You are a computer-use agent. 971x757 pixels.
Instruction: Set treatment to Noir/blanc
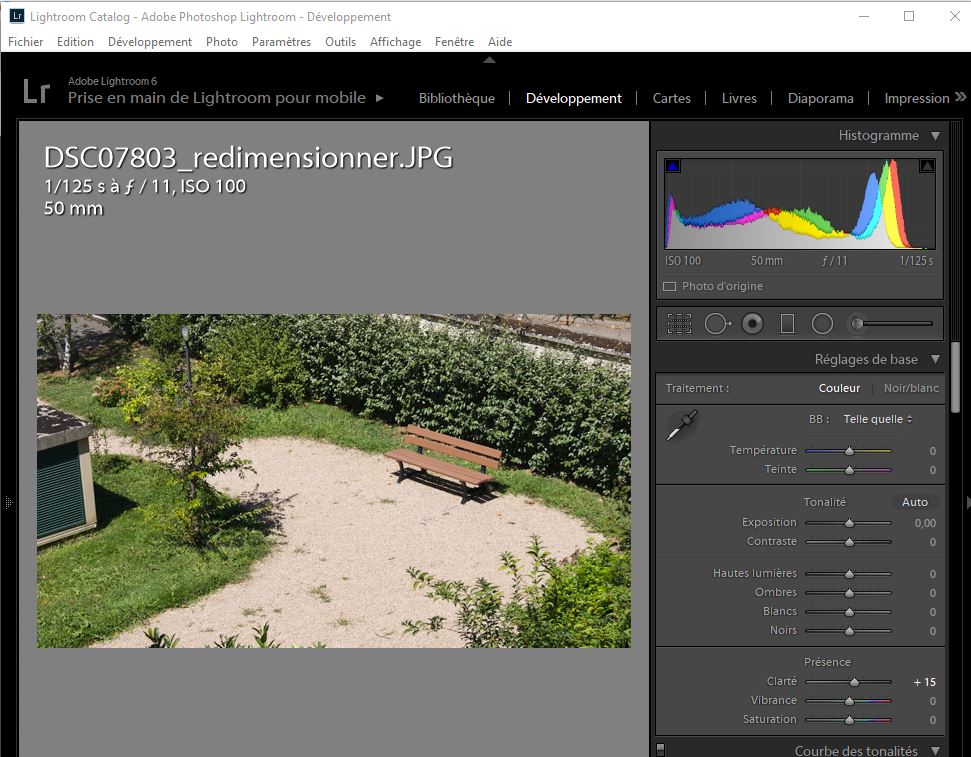(x=911, y=388)
